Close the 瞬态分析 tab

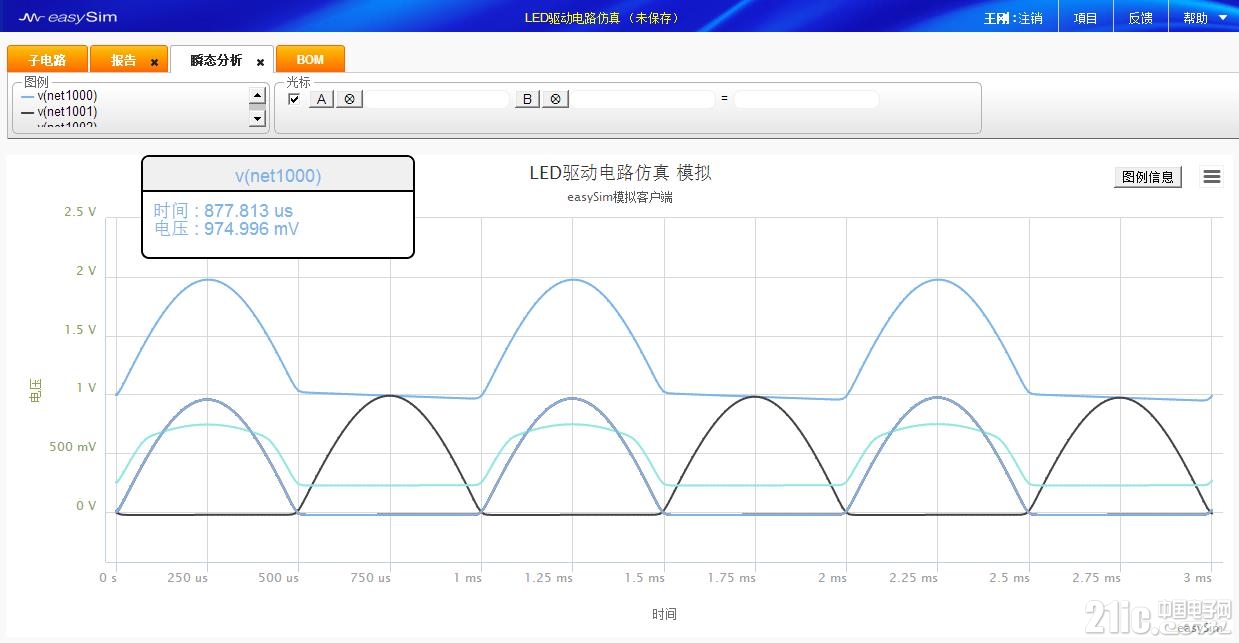click(x=260, y=62)
